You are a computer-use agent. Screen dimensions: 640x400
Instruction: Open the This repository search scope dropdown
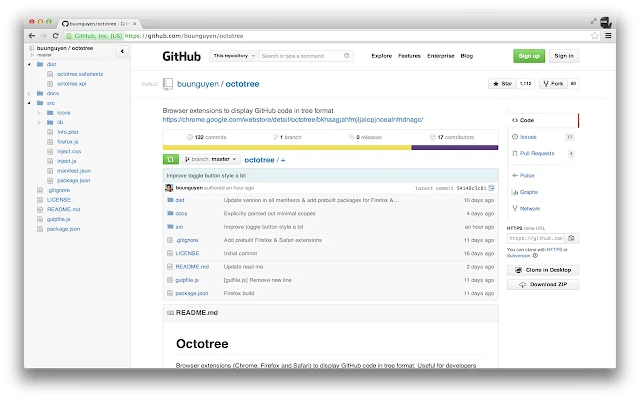tap(234, 56)
